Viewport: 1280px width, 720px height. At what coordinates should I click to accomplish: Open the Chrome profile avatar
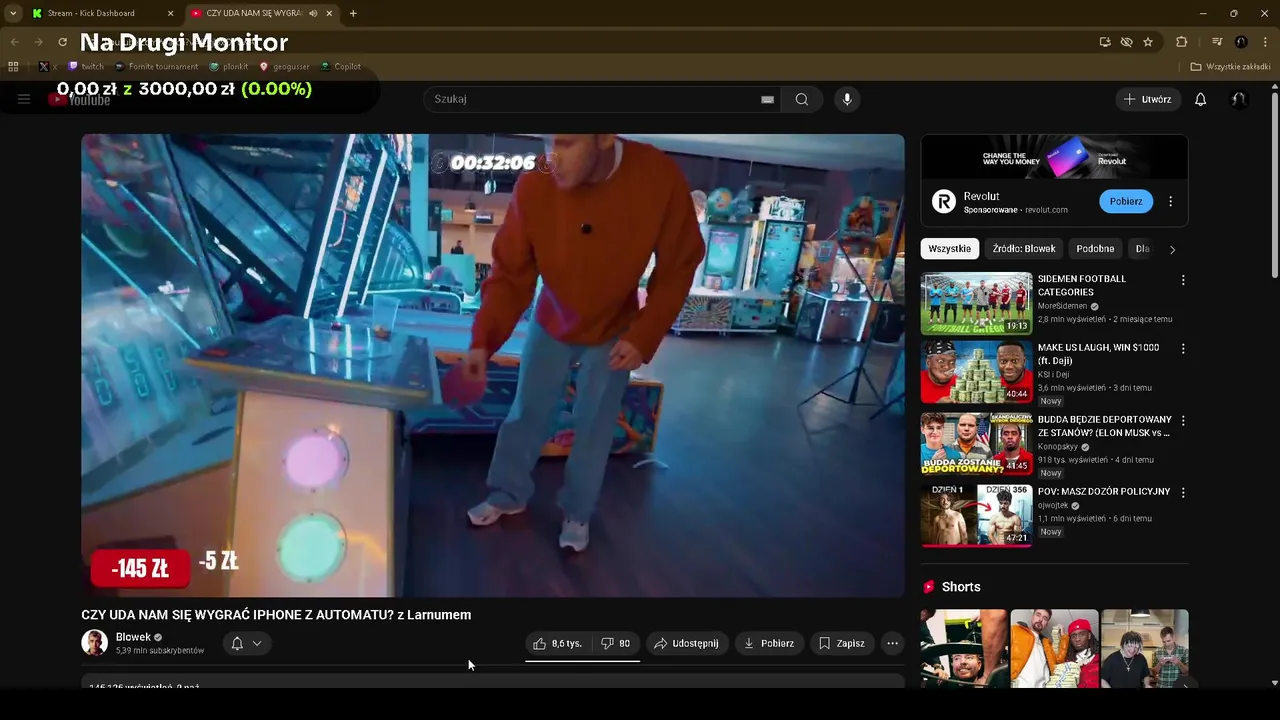coord(1241,42)
